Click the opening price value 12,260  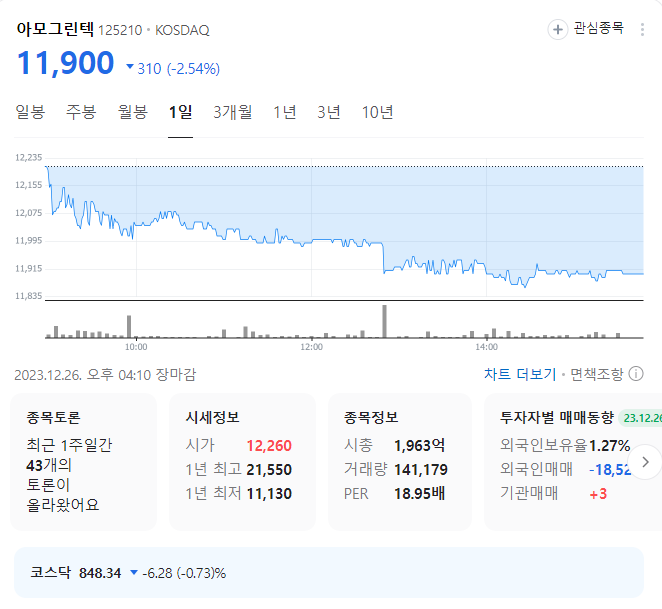pos(269,446)
